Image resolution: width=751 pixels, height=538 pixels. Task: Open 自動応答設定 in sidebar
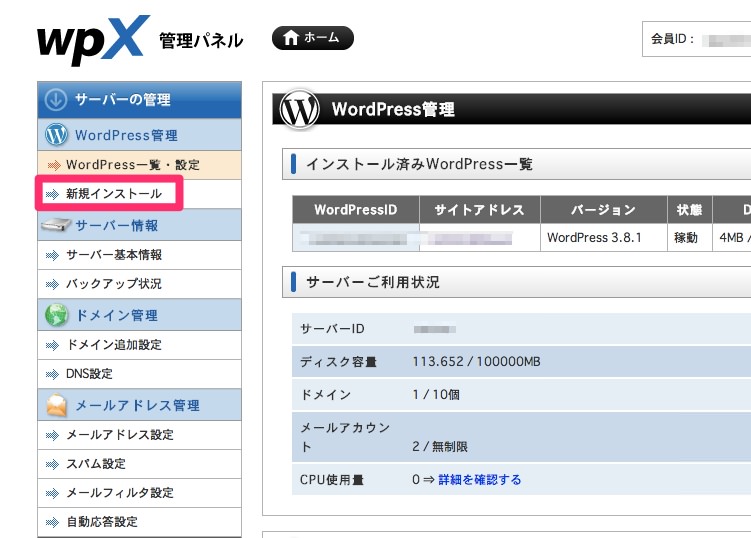coord(139,522)
